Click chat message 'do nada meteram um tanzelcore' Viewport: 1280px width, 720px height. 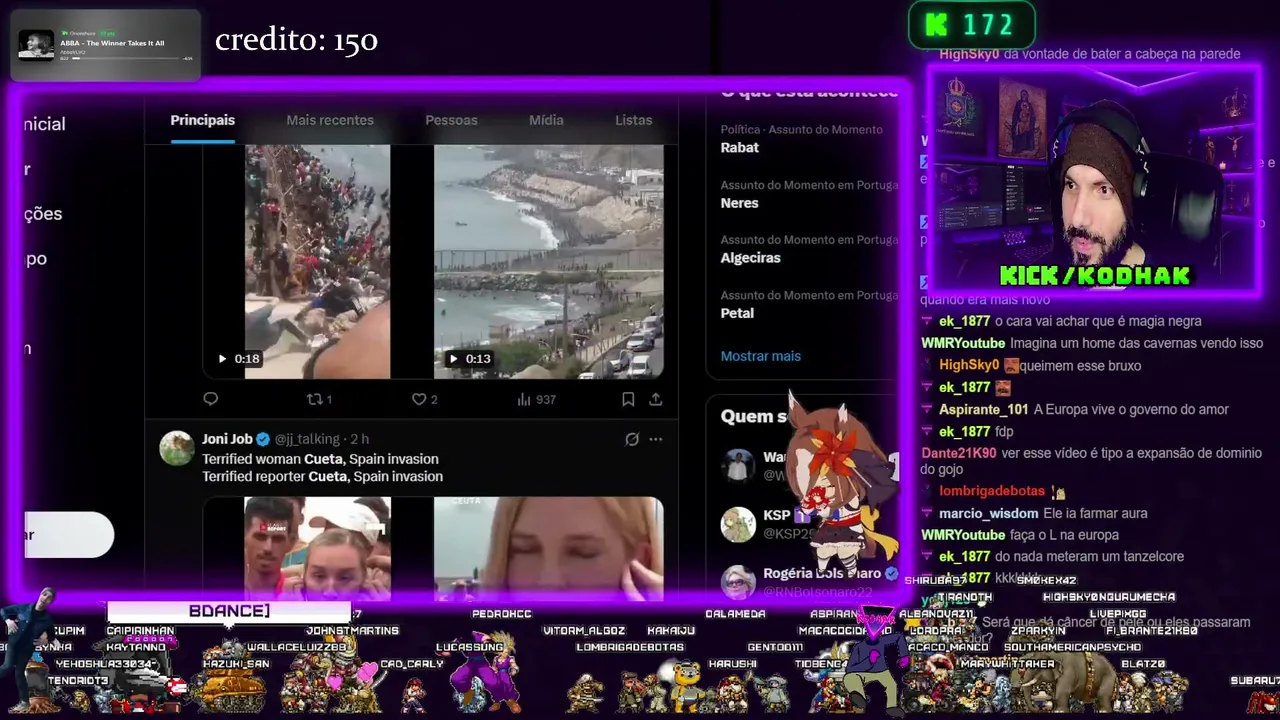[x=1089, y=557]
